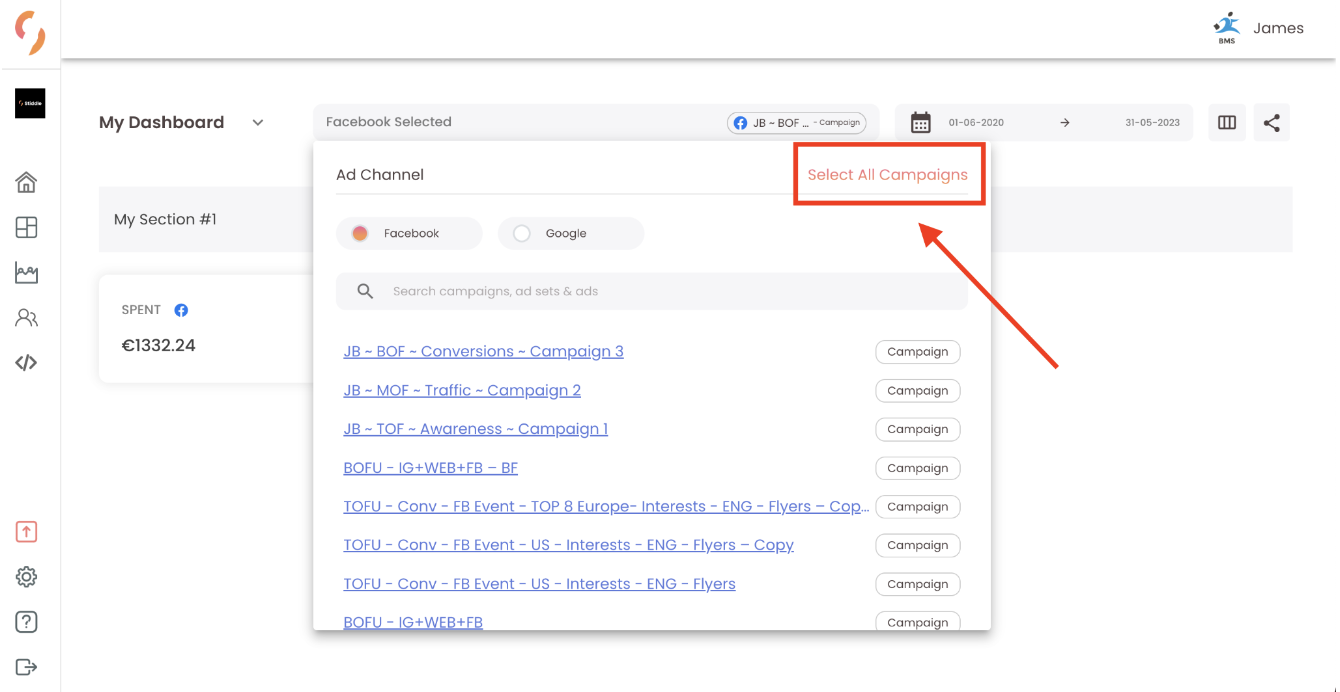Focus the Search campaigns, ad sets & ads field

point(652,291)
